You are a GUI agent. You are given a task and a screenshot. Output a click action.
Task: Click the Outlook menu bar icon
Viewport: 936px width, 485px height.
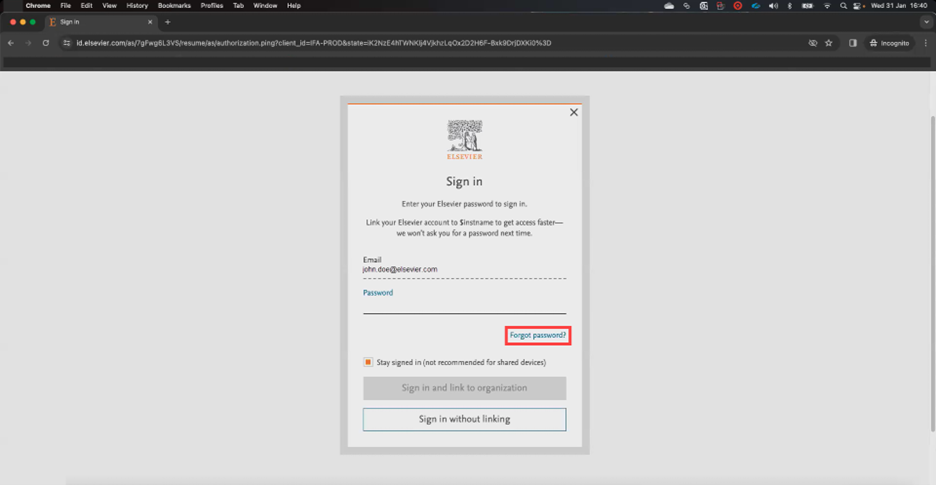[704, 5]
